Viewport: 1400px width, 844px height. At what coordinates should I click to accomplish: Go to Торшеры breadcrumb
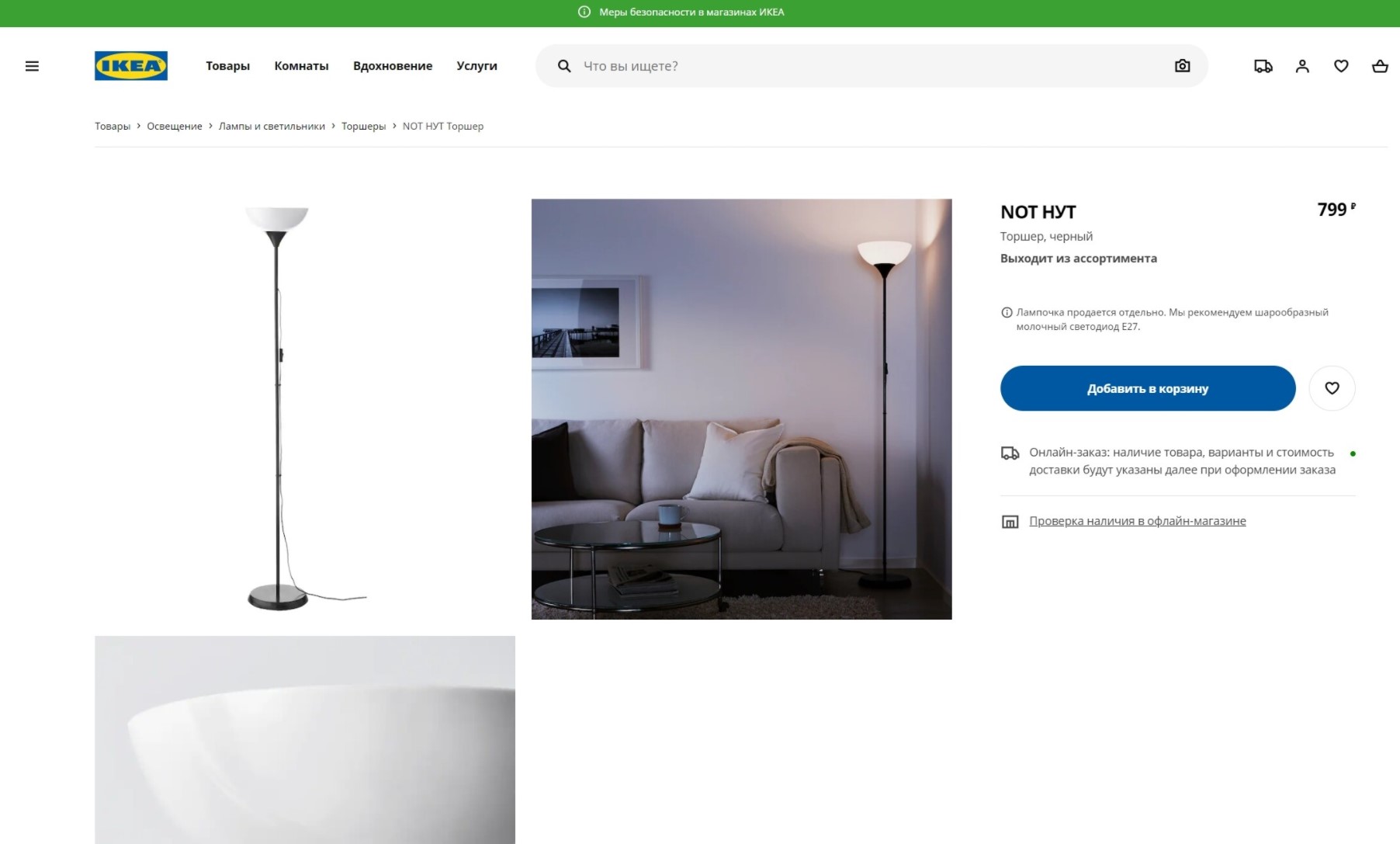click(x=363, y=127)
